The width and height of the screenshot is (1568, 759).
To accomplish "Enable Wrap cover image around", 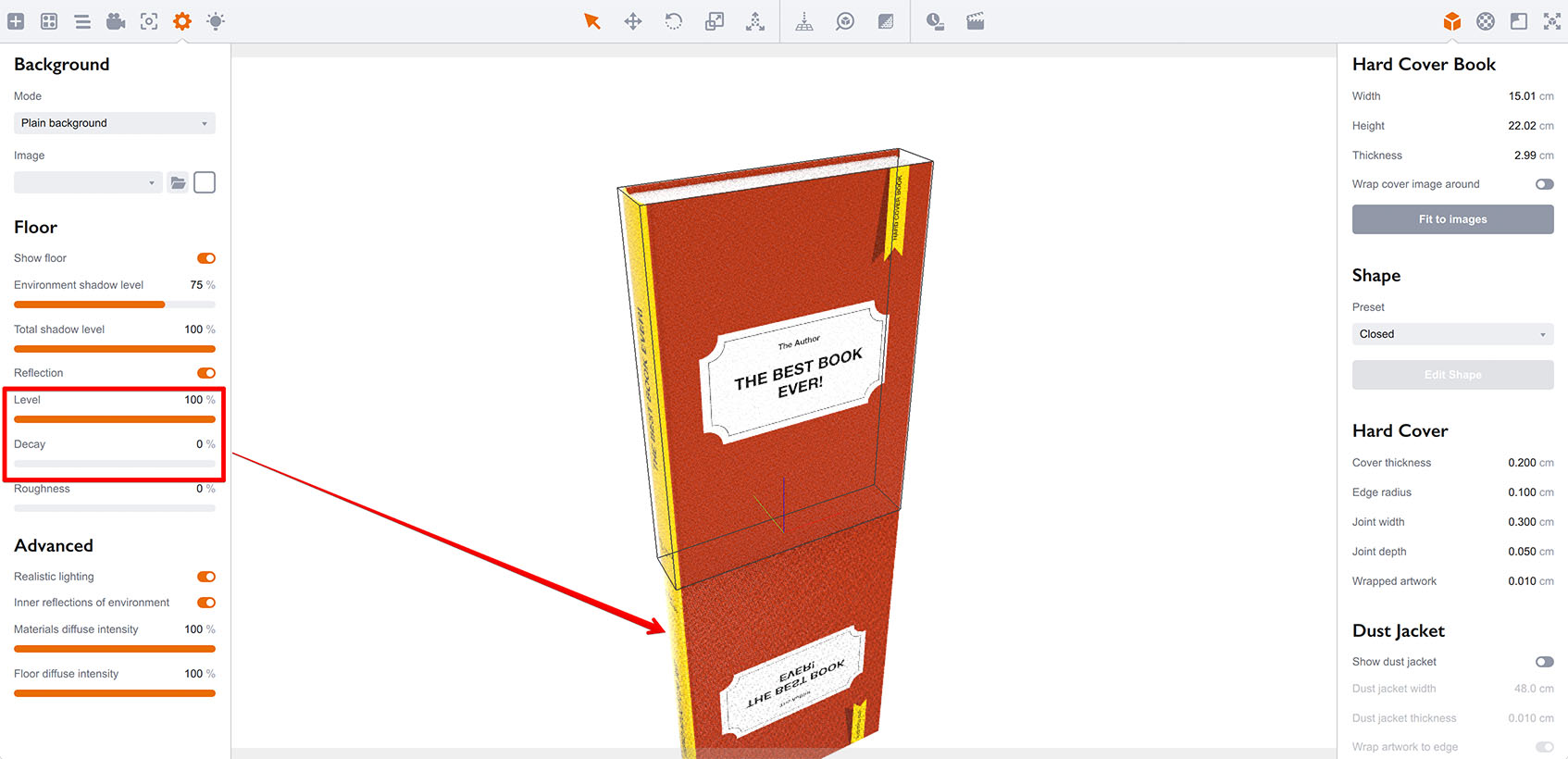I will click(x=1544, y=184).
